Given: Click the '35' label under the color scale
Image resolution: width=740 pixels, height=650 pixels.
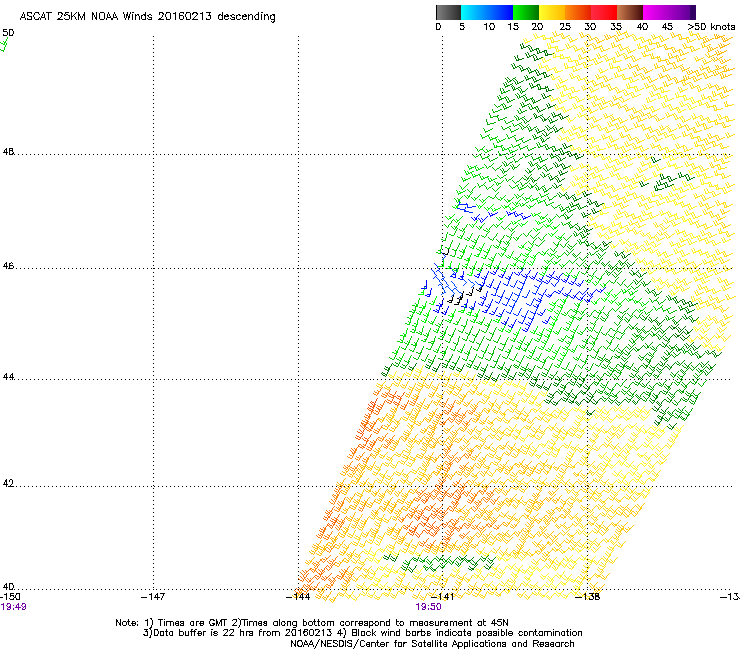Looking at the screenshot, I should coord(616,27).
